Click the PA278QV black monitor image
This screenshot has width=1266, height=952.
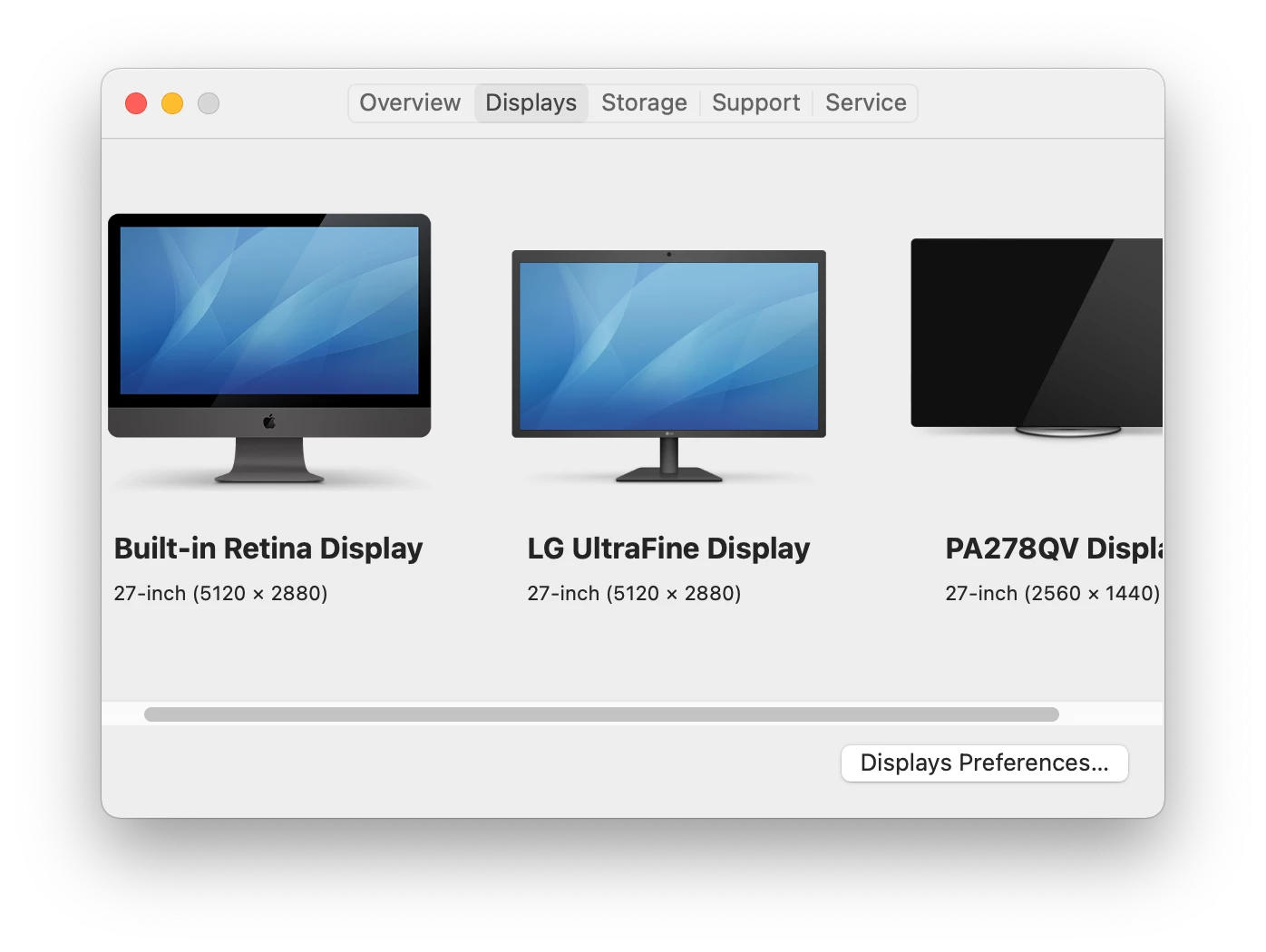pos(1037,338)
